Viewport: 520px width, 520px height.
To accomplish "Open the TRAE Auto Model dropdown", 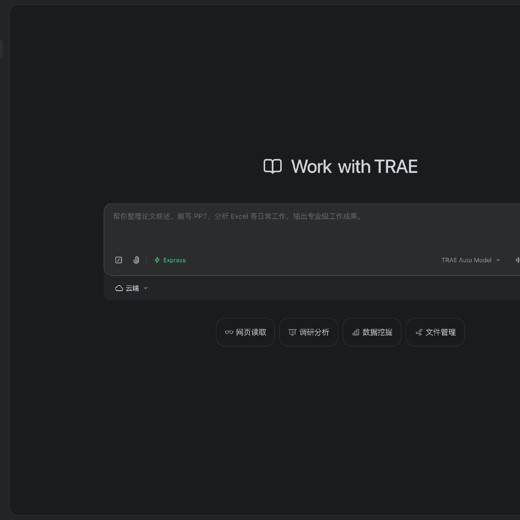I will 471,260.
